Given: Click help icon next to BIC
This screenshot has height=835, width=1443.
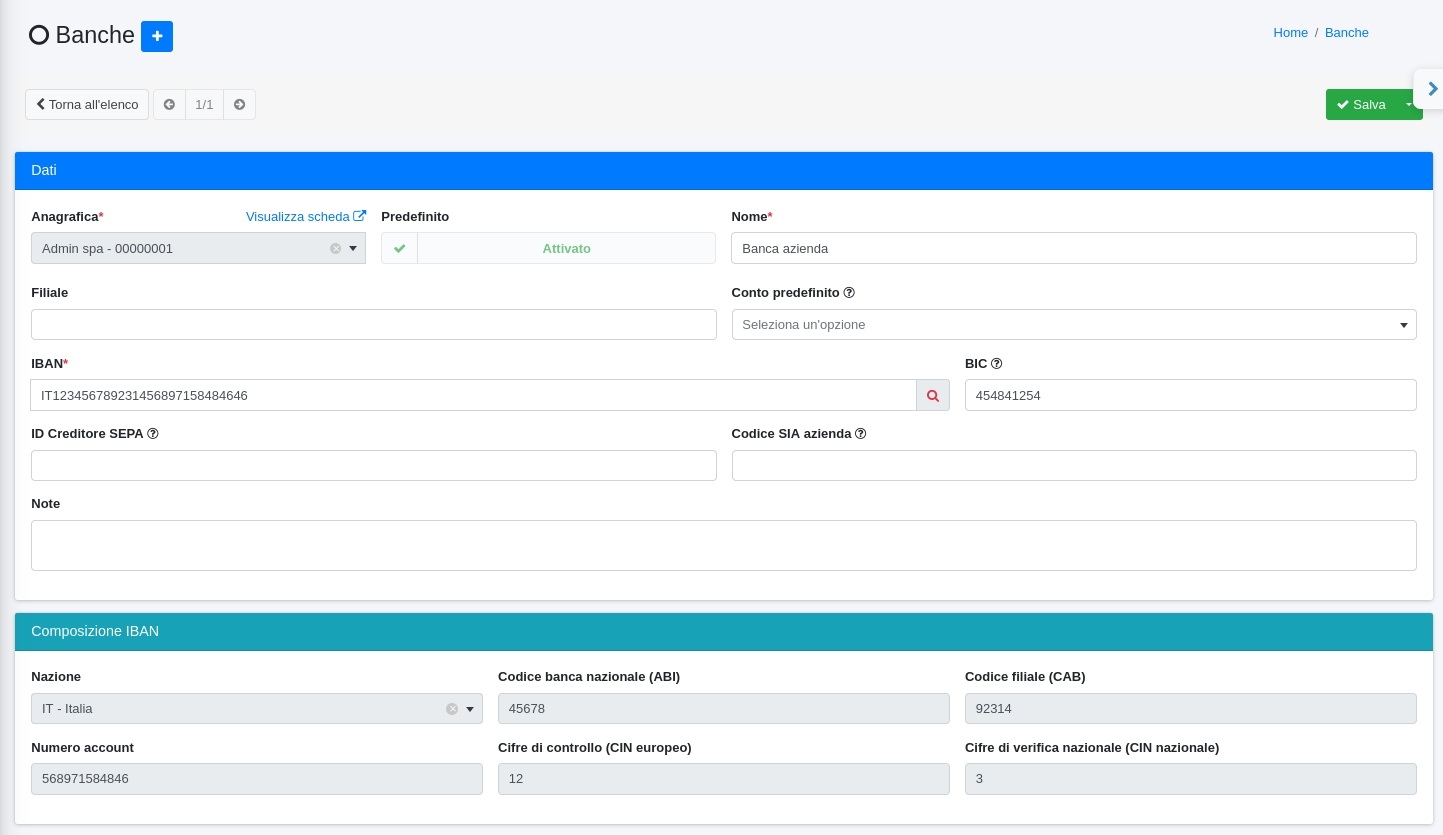Looking at the screenshot, I should [996, 364].
